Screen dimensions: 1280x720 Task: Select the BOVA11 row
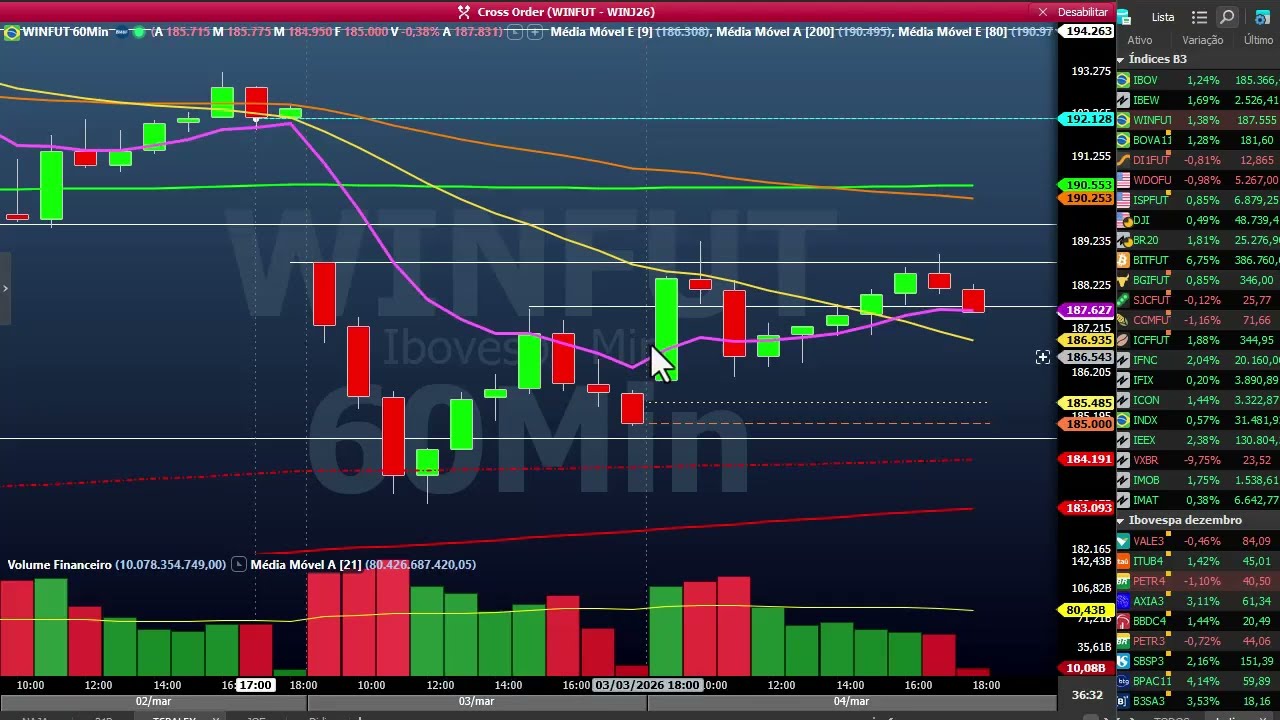click(x=1198, y=140)
